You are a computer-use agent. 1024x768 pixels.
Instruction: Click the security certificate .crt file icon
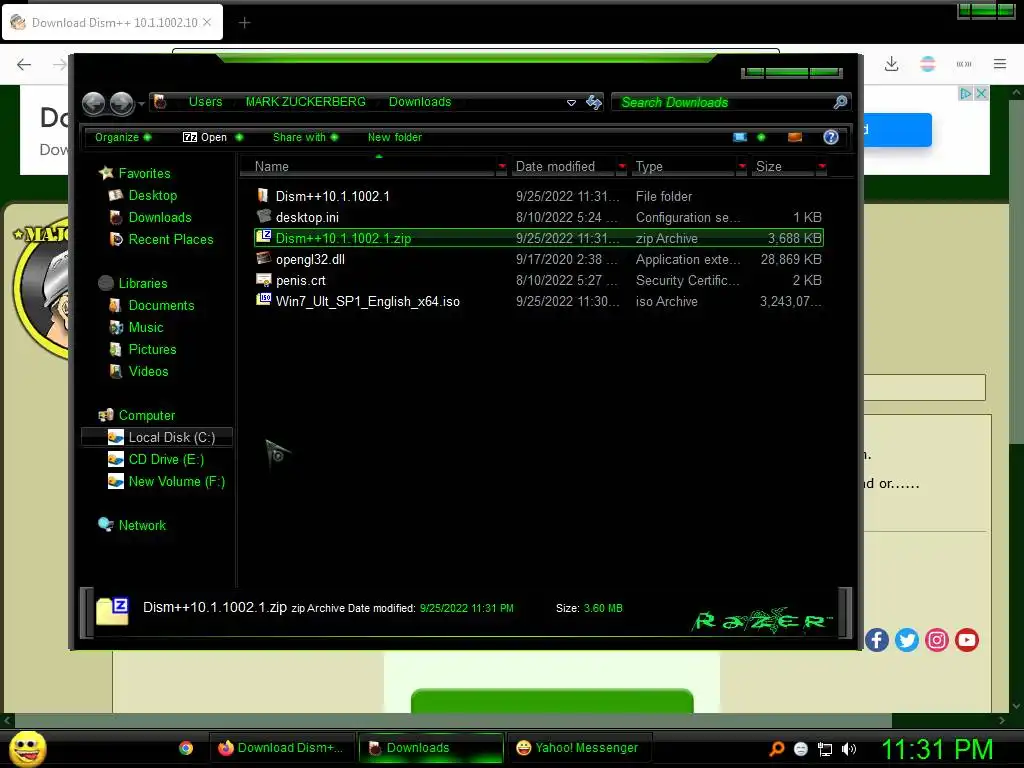click(263, 280)
